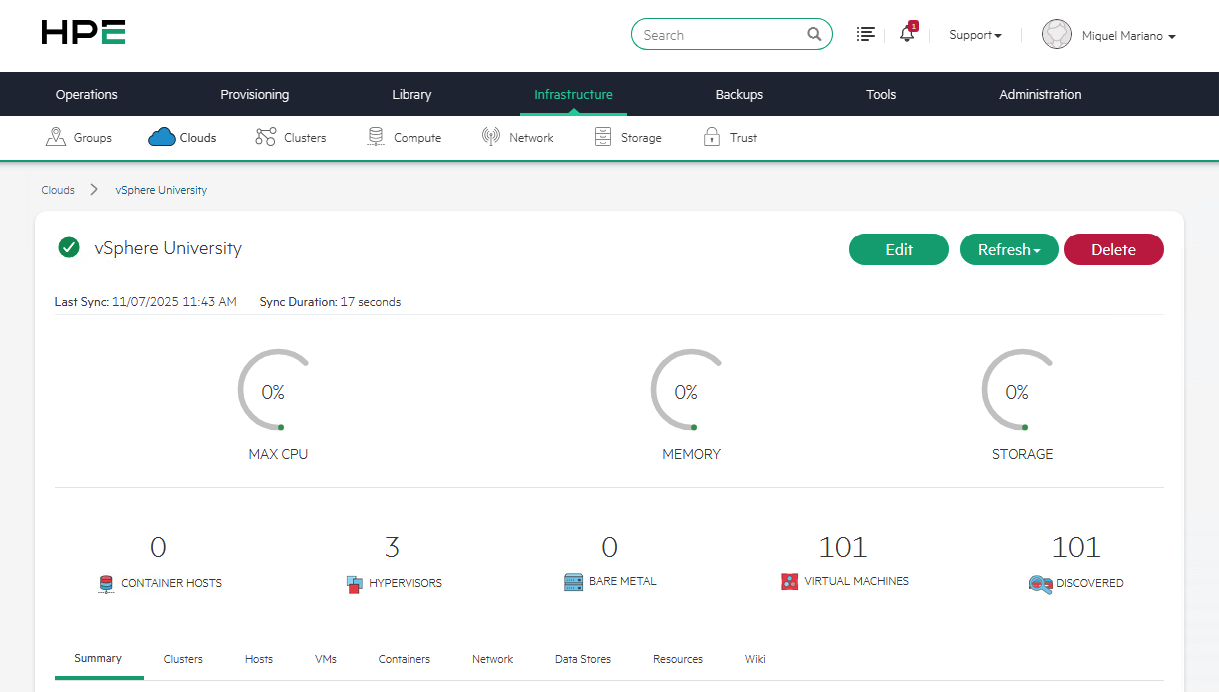Switch to the Wiki tab
This screenshot has height=692, width=1219.
click(755, 659)
